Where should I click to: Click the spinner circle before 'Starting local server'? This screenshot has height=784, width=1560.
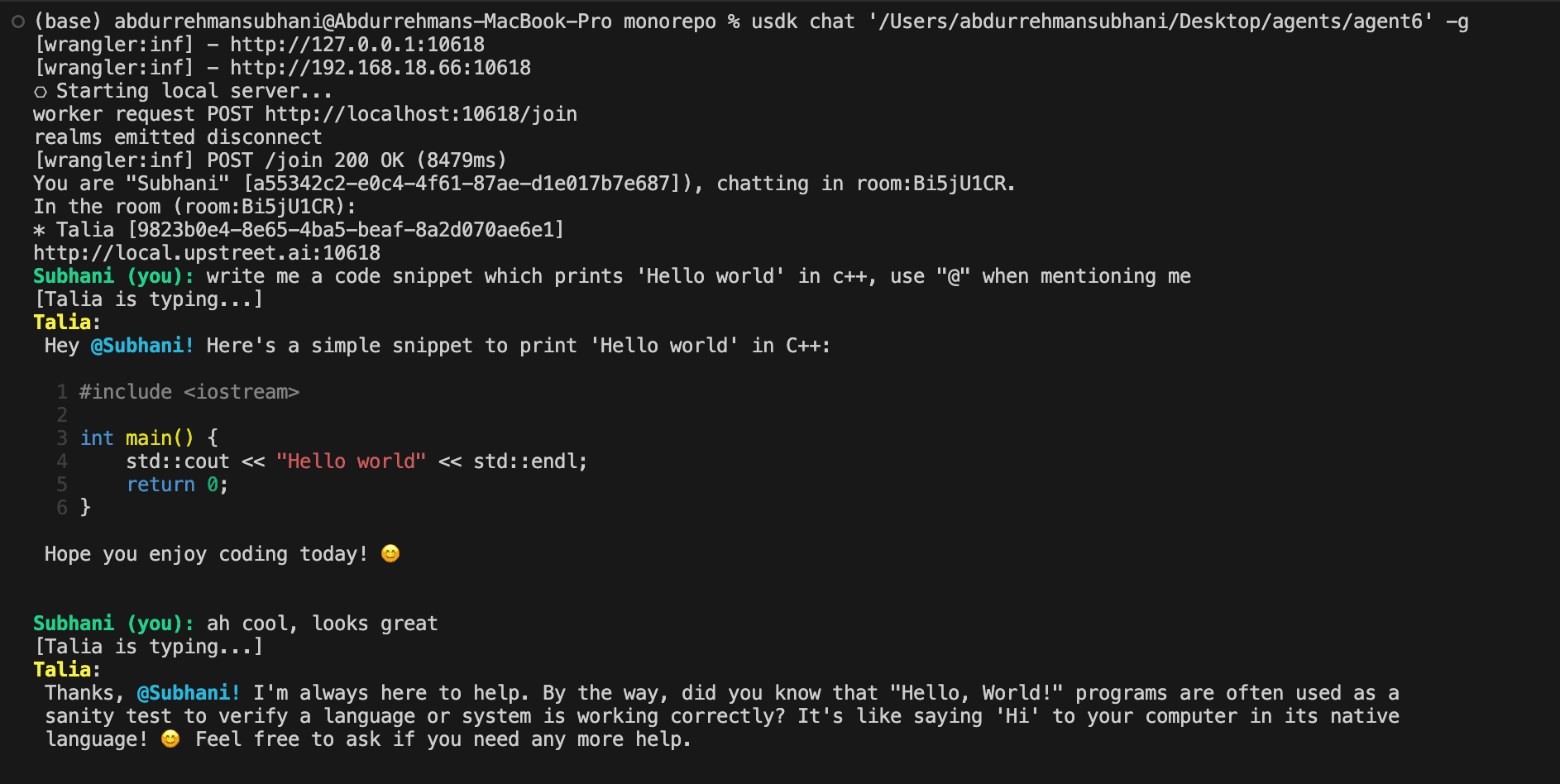[40, 92]
